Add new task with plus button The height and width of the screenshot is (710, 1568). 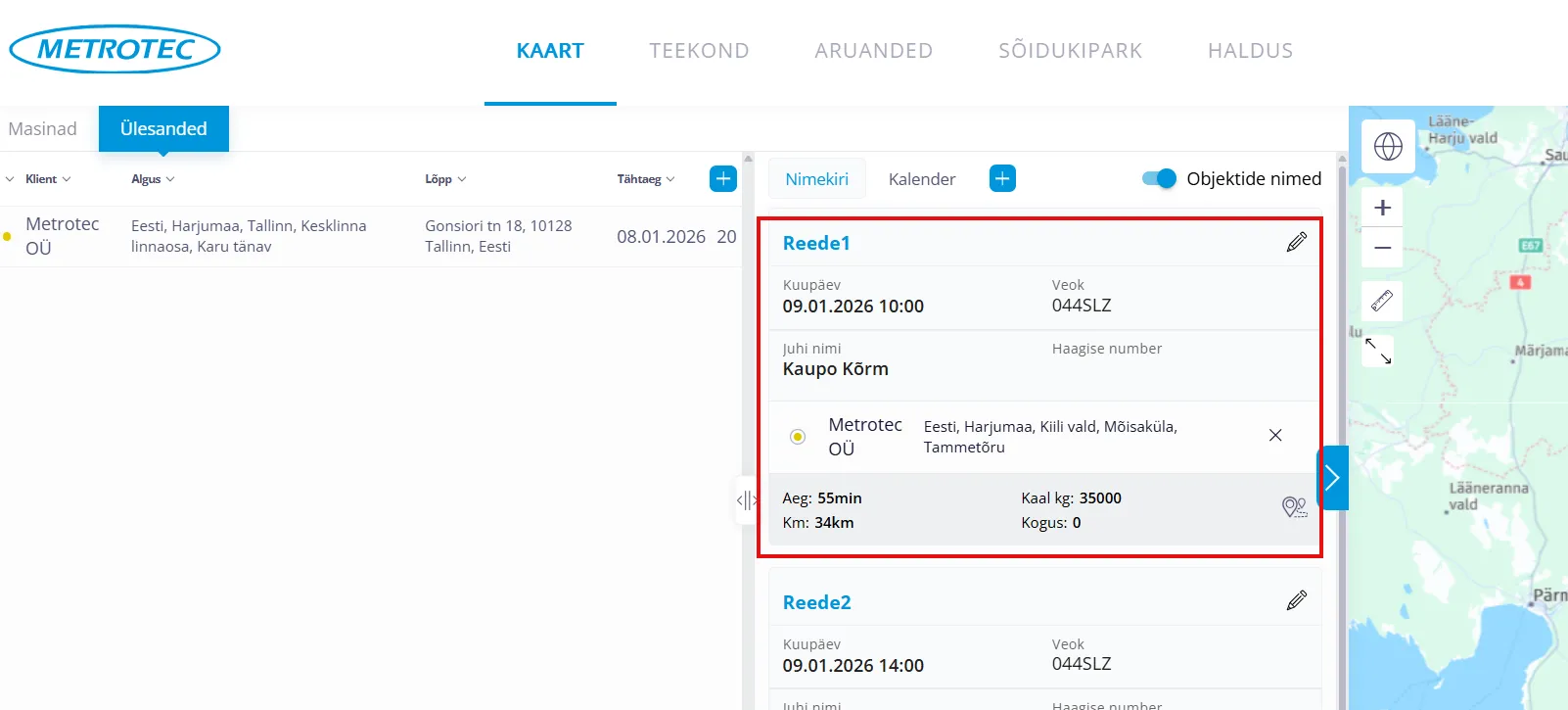tap(722, 179)
